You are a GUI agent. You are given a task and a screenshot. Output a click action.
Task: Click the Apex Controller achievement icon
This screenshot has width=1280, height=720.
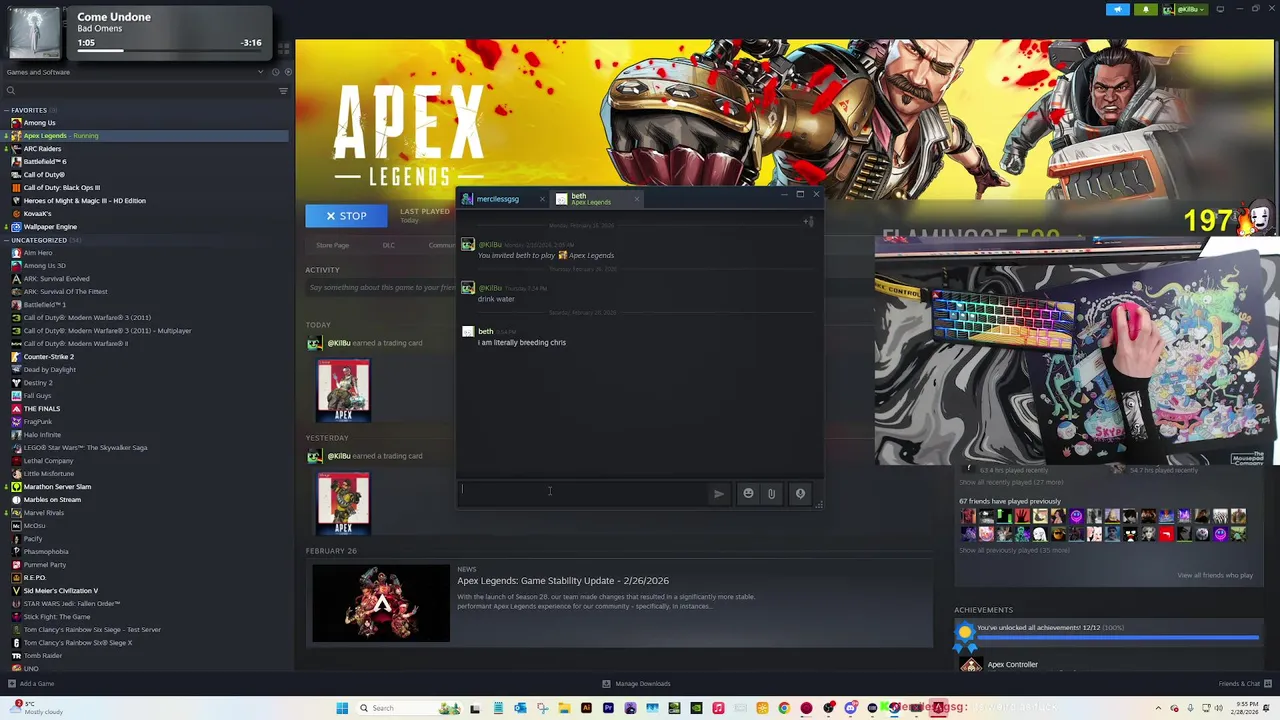[x=970, y=664]
